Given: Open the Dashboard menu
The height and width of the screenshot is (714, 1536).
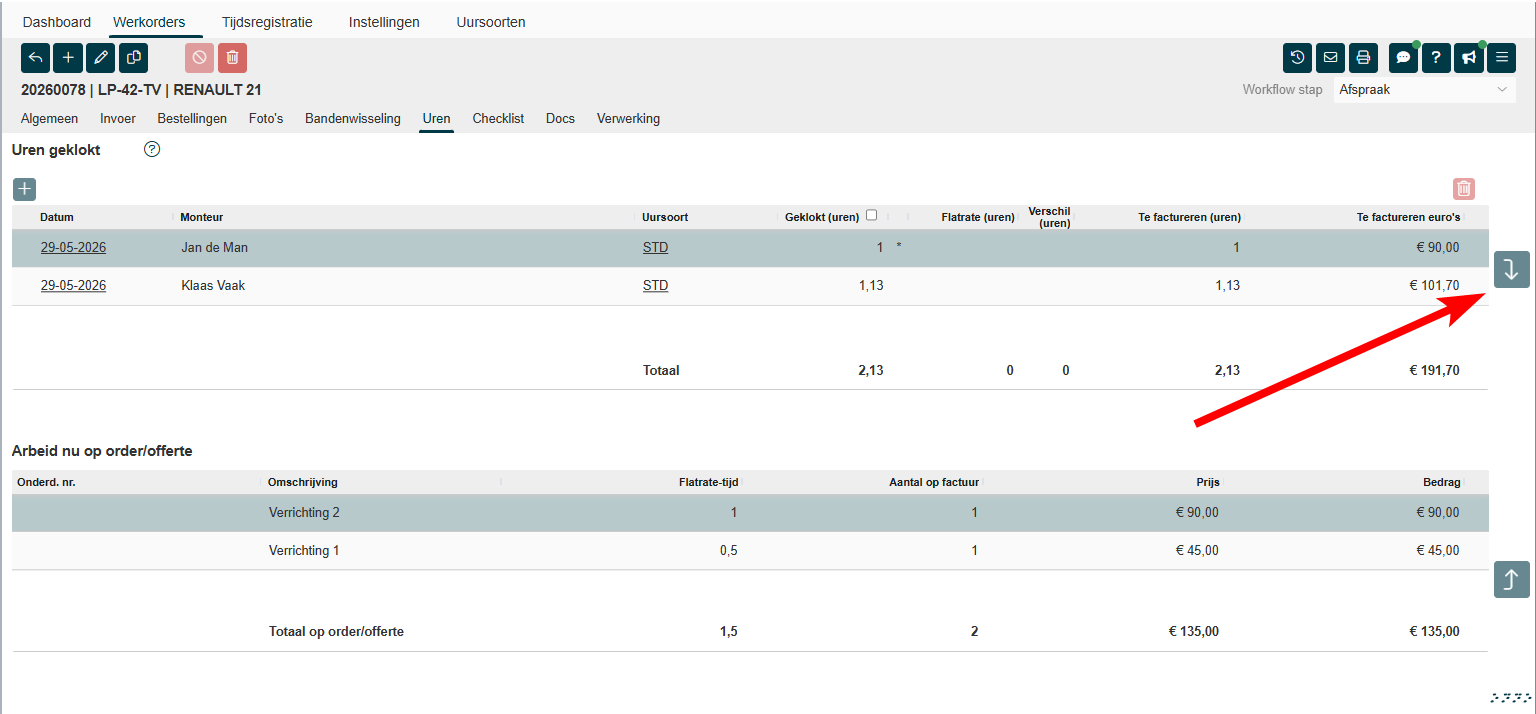Looking at the screenshot, I should (x=57, y=22).
